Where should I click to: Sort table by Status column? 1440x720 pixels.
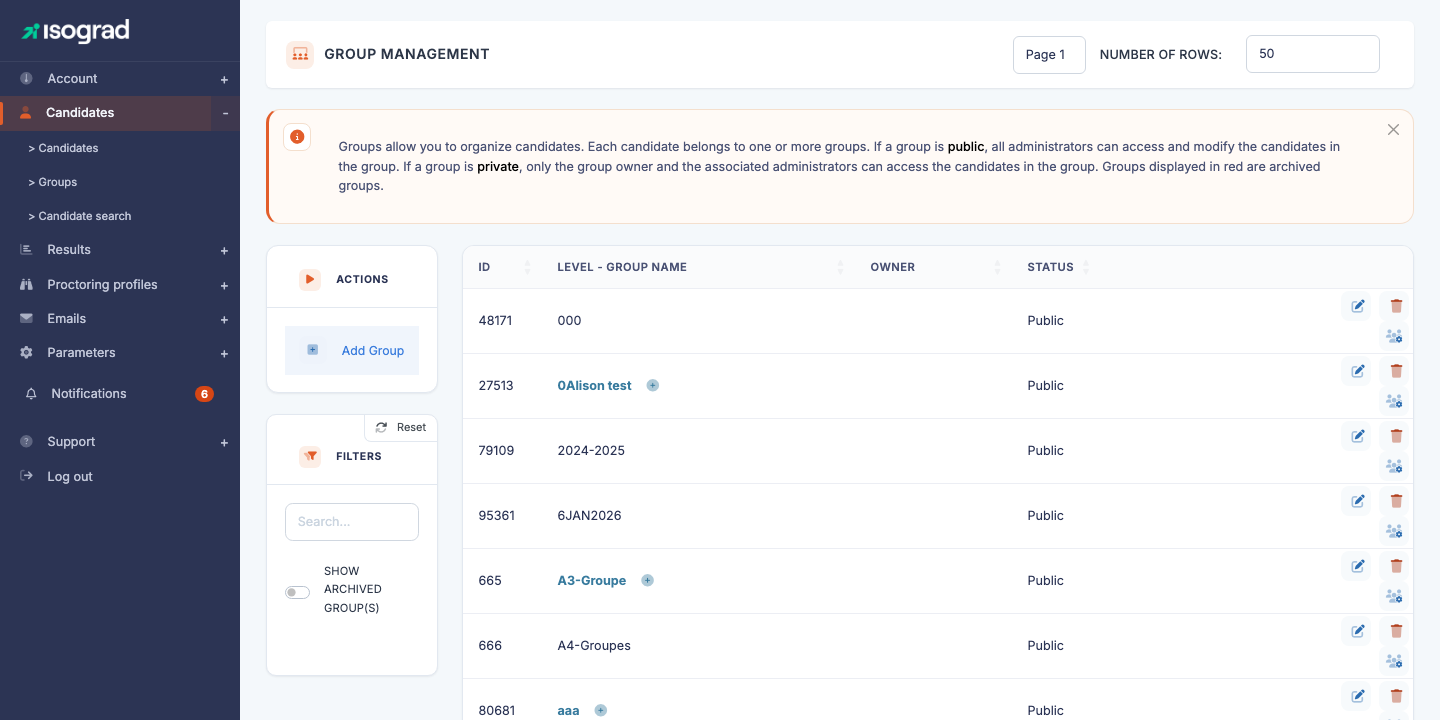point(1058,267)
